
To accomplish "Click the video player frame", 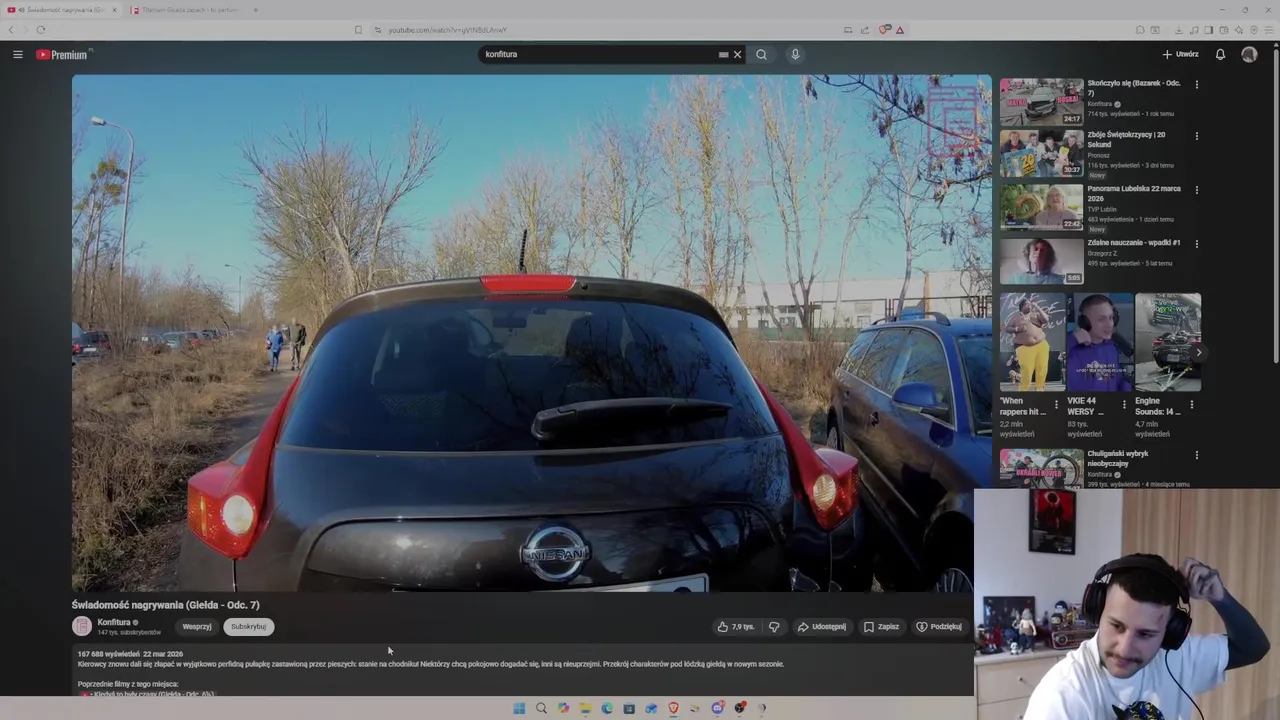I will 531,333.
